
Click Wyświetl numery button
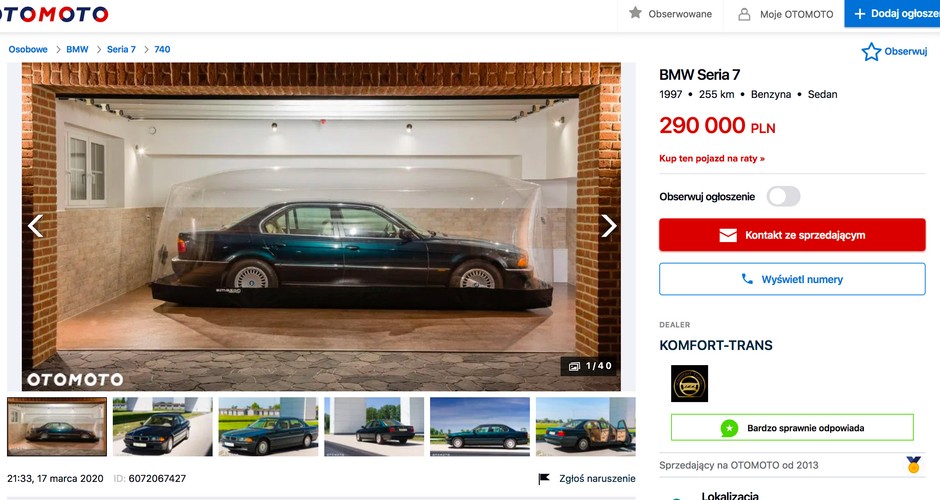tap(793, 279)
